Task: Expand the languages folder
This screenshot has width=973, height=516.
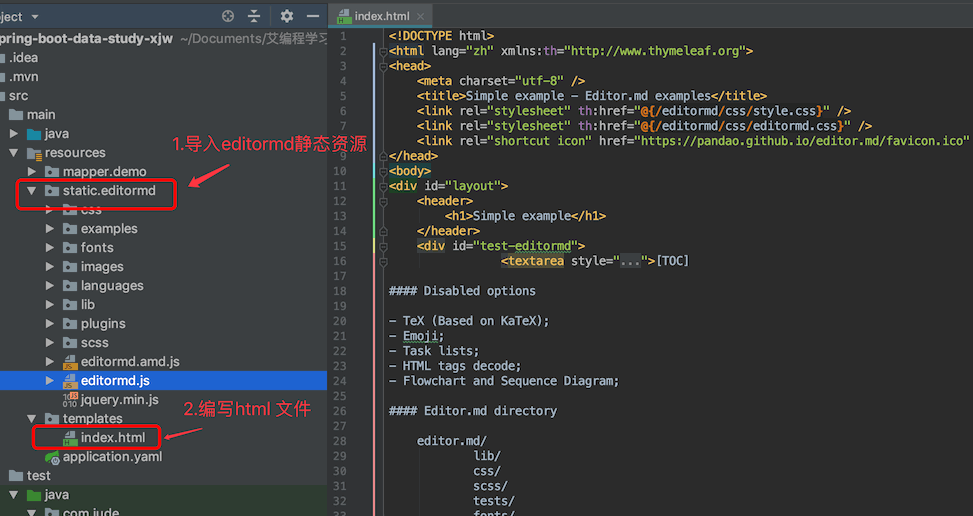Action: [x=50, y=285]
